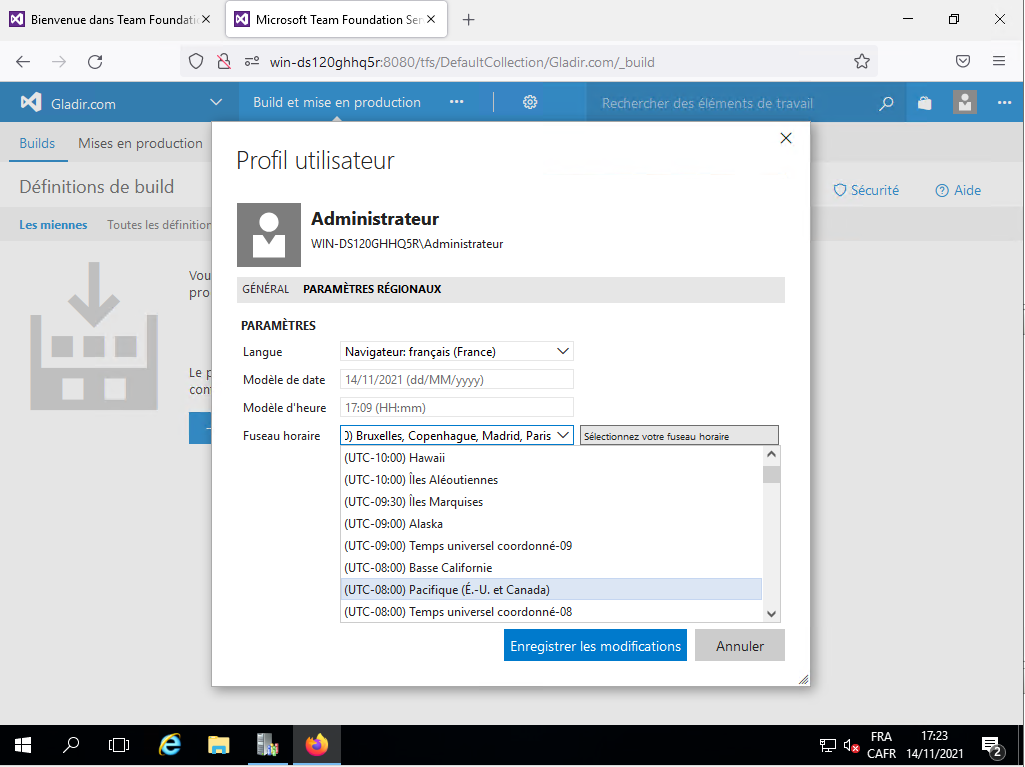Click the Rechercher des éléments de travail field
1025x767 pixels.
click(735, 103)
